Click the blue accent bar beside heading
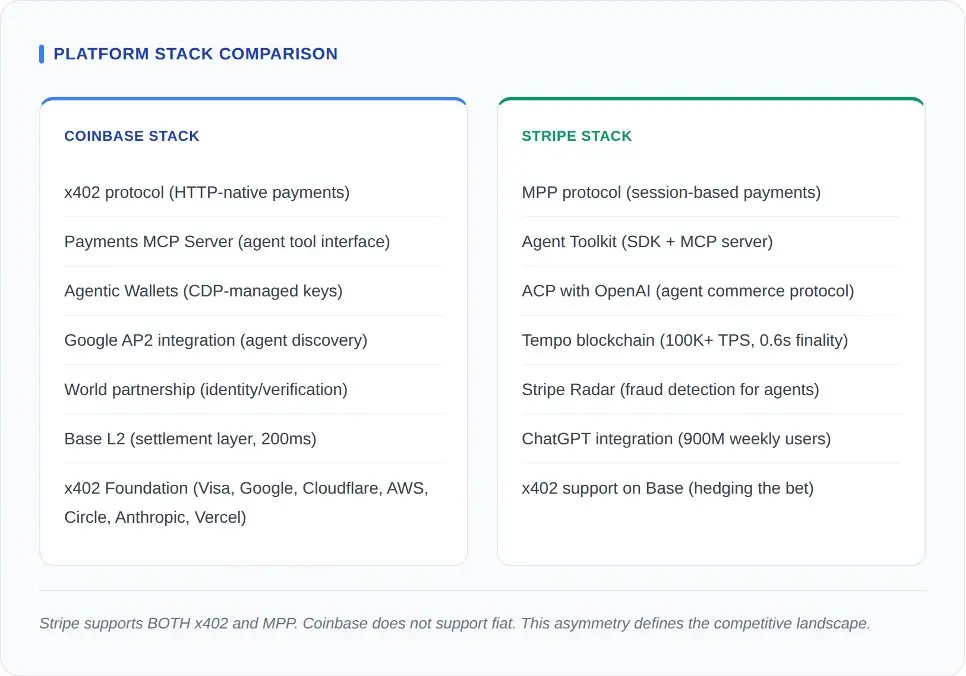The height and width of the screenshot is (676, 966). pyautogui.click(x=41, y=54)
